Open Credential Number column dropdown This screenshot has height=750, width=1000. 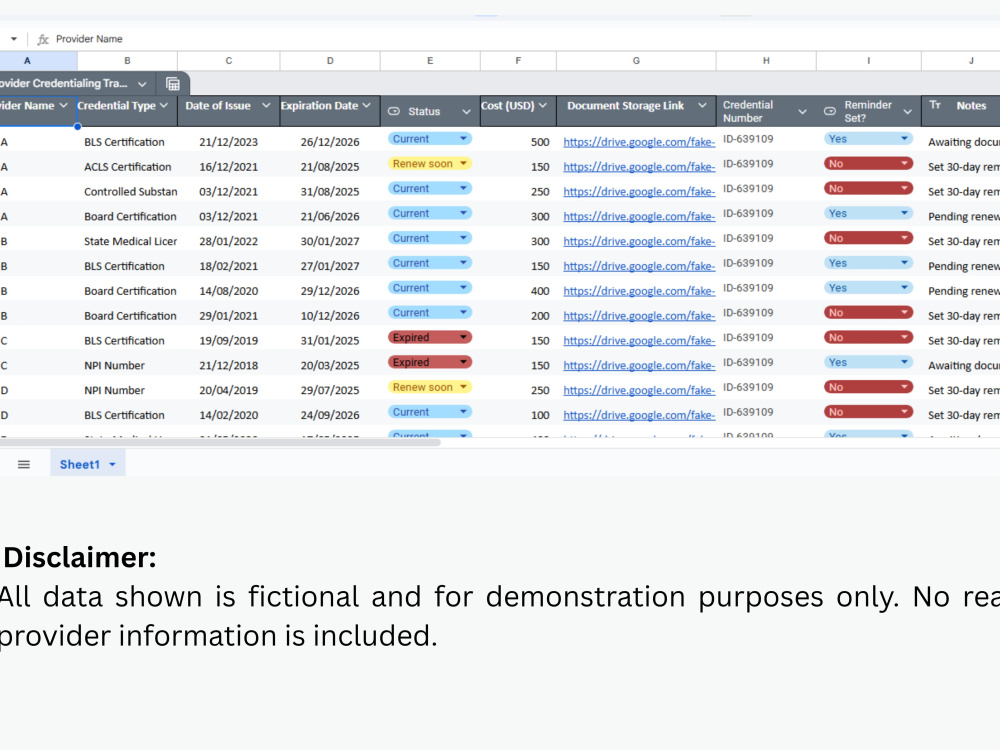[802, 112]
